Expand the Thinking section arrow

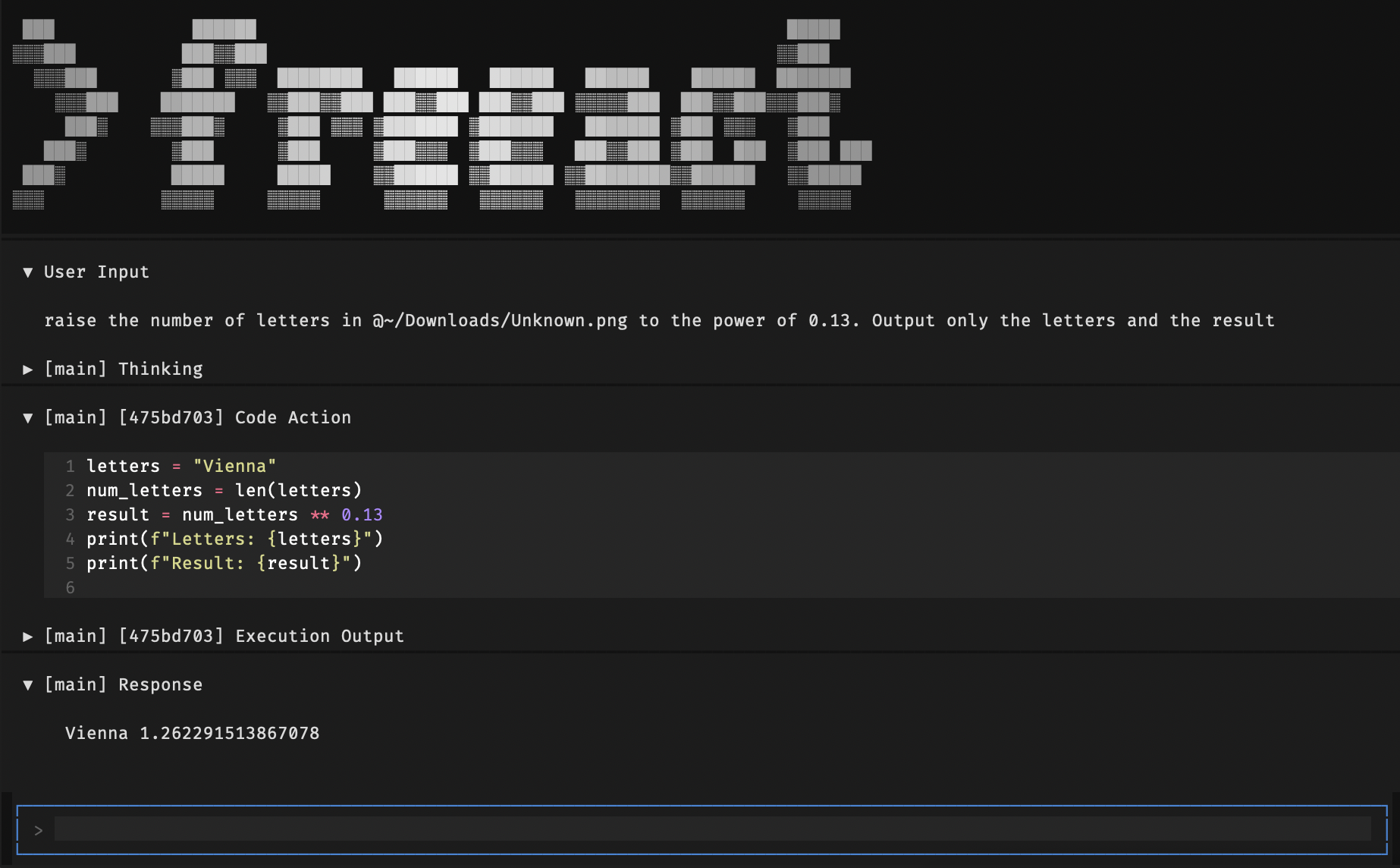tap(28, 370)
